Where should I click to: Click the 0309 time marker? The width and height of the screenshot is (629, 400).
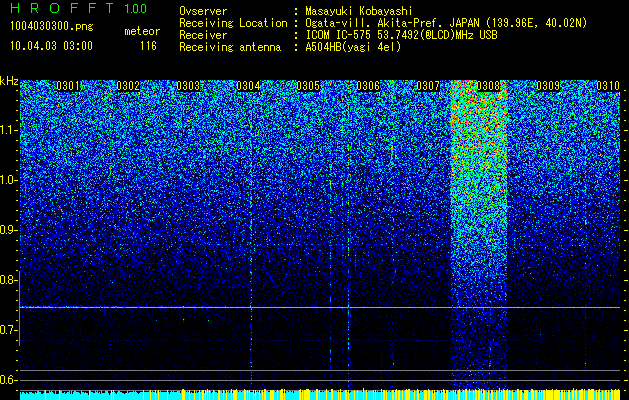point(548,86)
